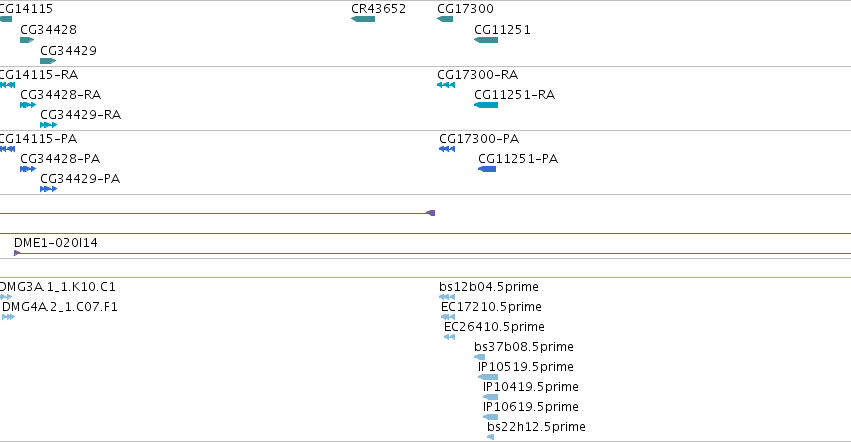Select the CG34429-PA protein glyph

49,189
